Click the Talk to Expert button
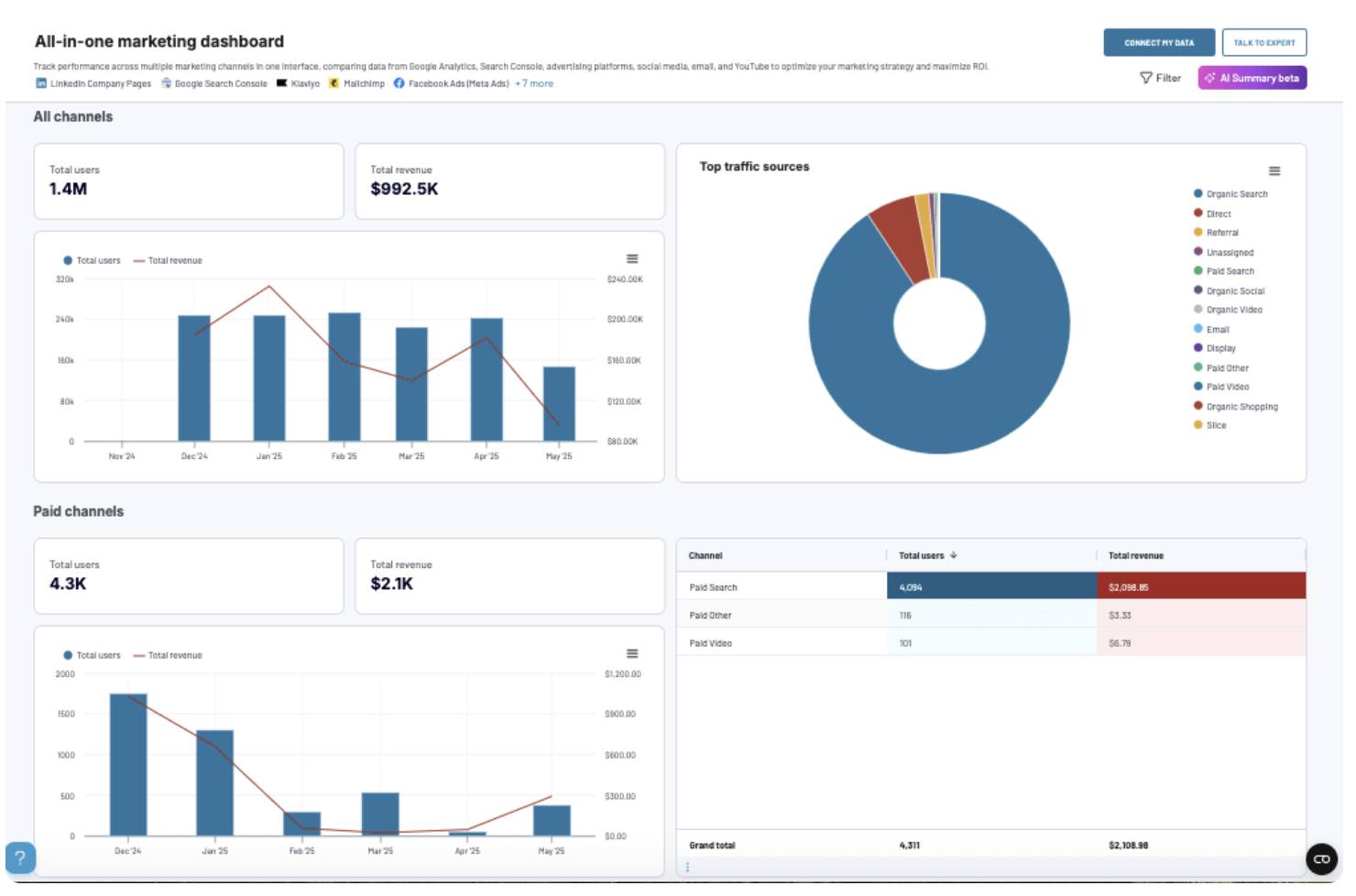The height and width of the screenshot is (896, 1356). (x=1263, y=43)
